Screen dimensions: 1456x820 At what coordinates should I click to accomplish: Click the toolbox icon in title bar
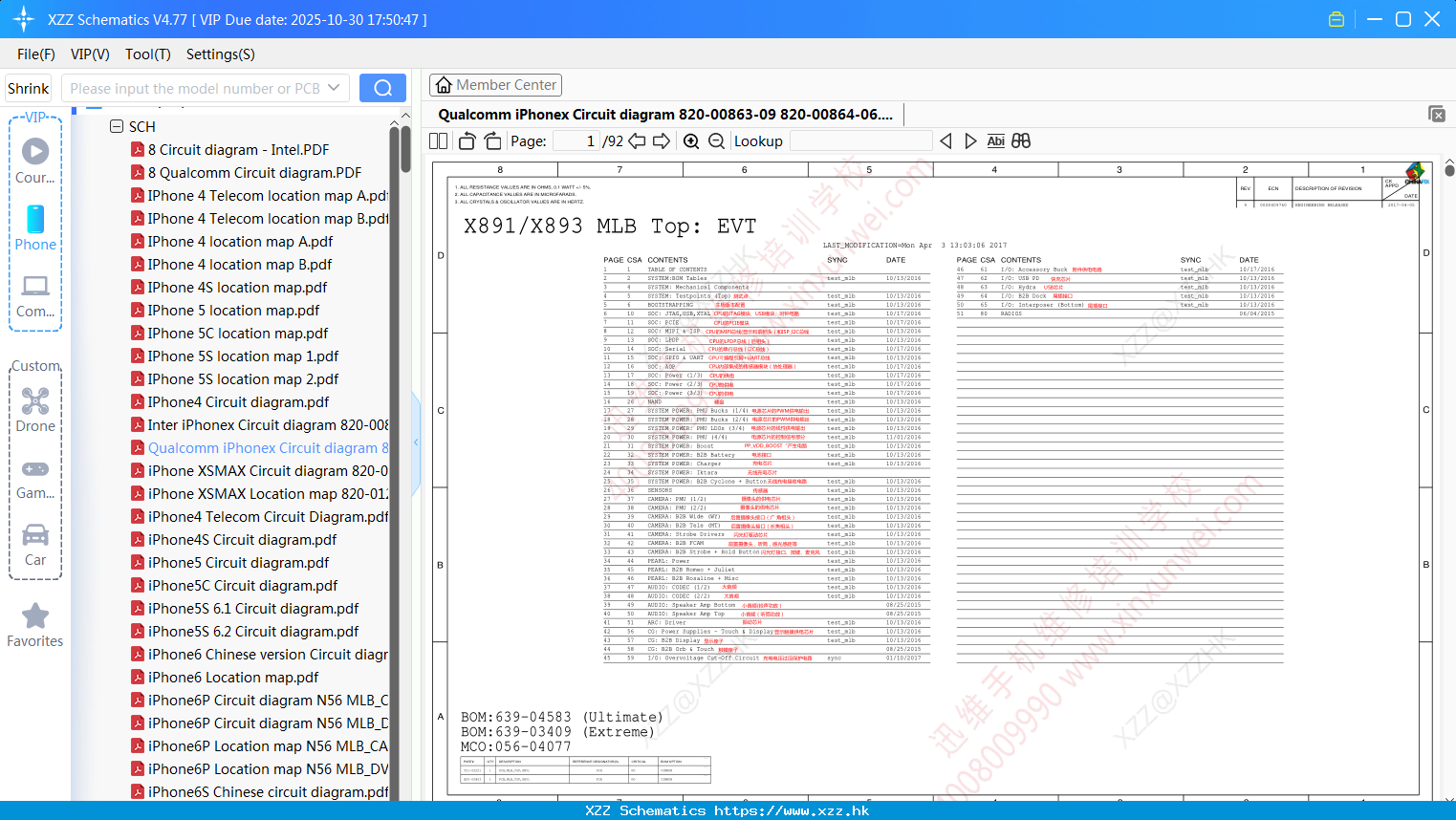coord(1336,19)
